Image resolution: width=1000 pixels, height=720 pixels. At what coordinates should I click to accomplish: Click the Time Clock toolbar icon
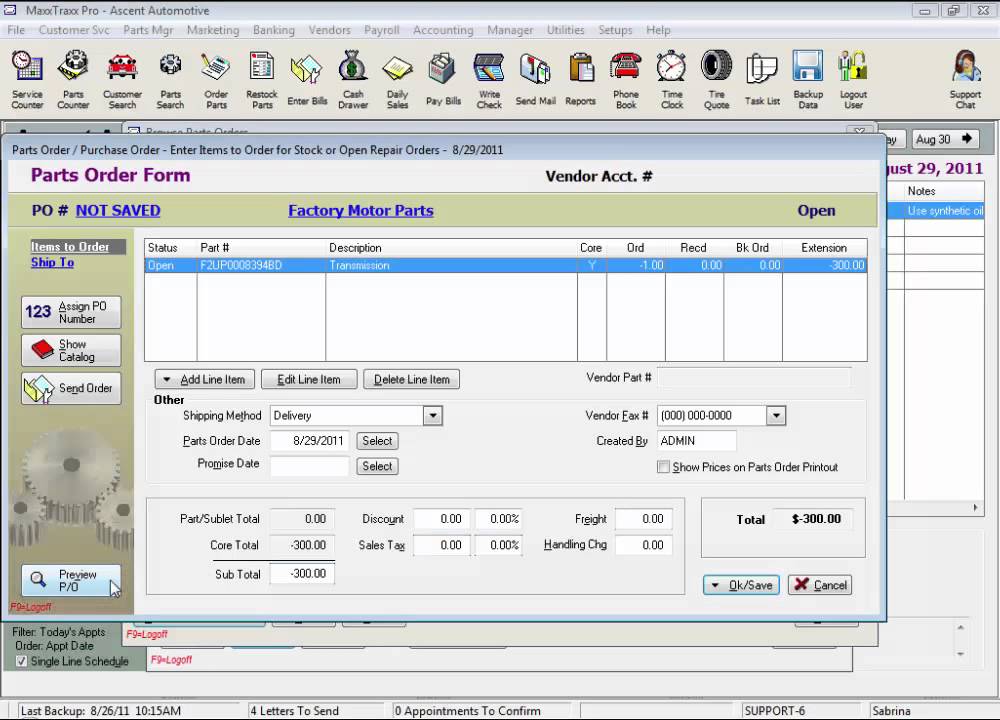pos(672,80)
